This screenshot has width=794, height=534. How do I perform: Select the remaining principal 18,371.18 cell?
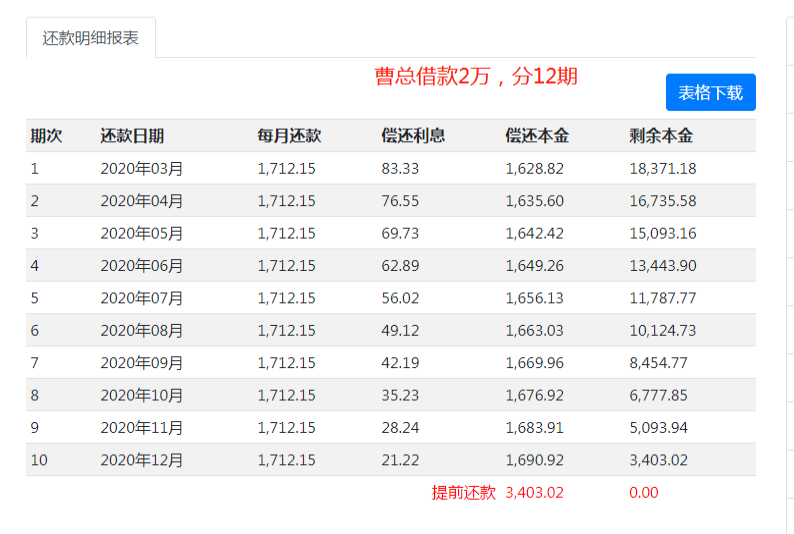click(663, 169)
